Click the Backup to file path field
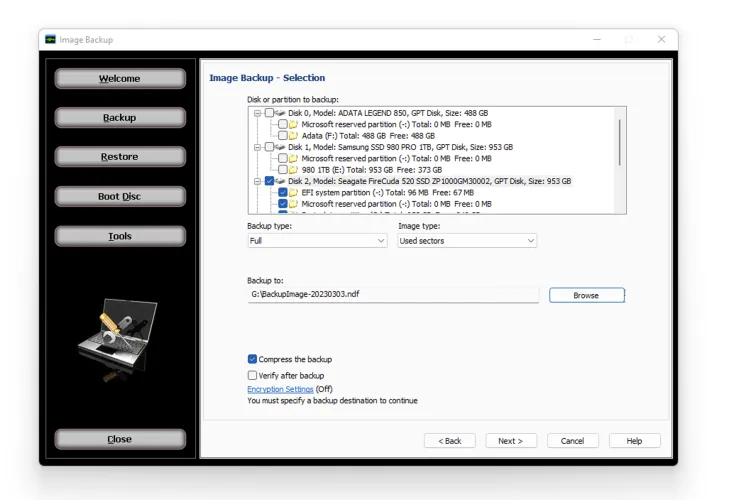This screenshot has width=732, height=500. 392,295
